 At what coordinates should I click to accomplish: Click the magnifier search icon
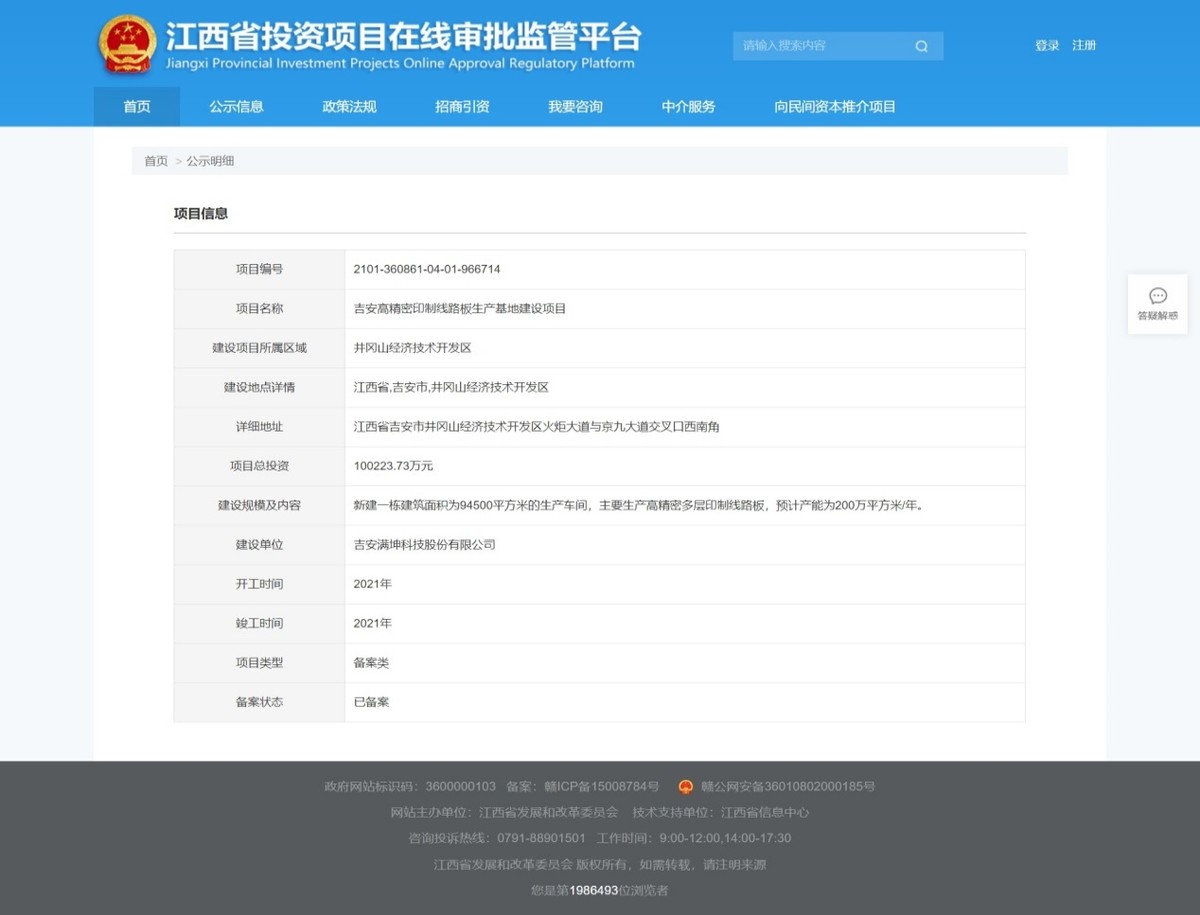[x=920, y=45]
